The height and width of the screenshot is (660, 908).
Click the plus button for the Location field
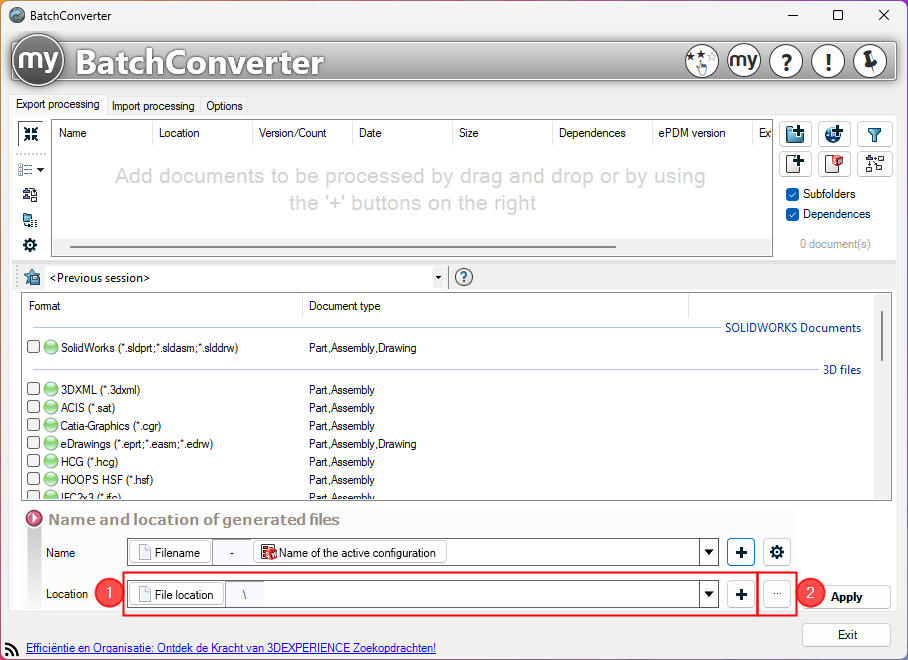pos(741,594)
